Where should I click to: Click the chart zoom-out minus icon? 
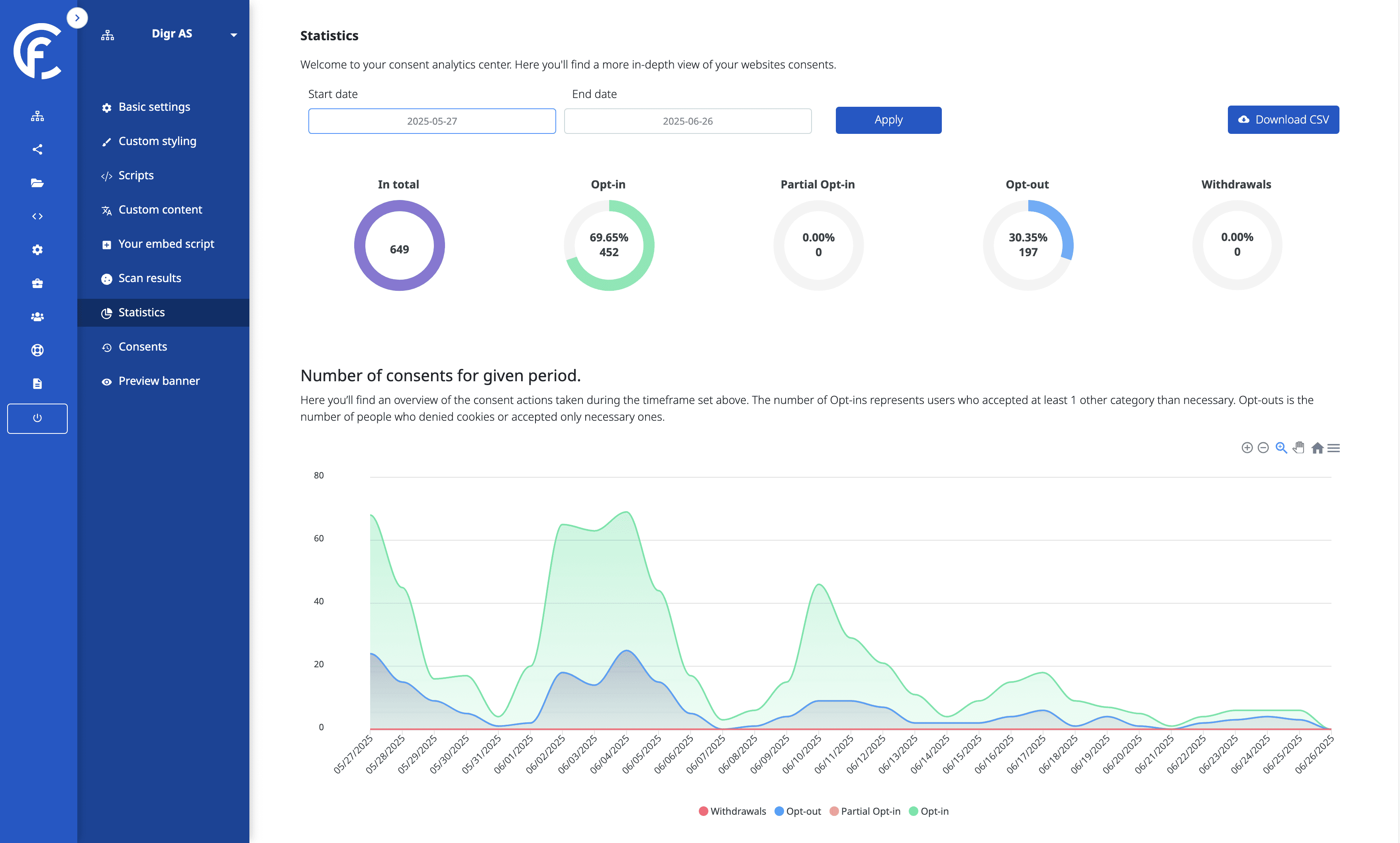[1263, 448]
